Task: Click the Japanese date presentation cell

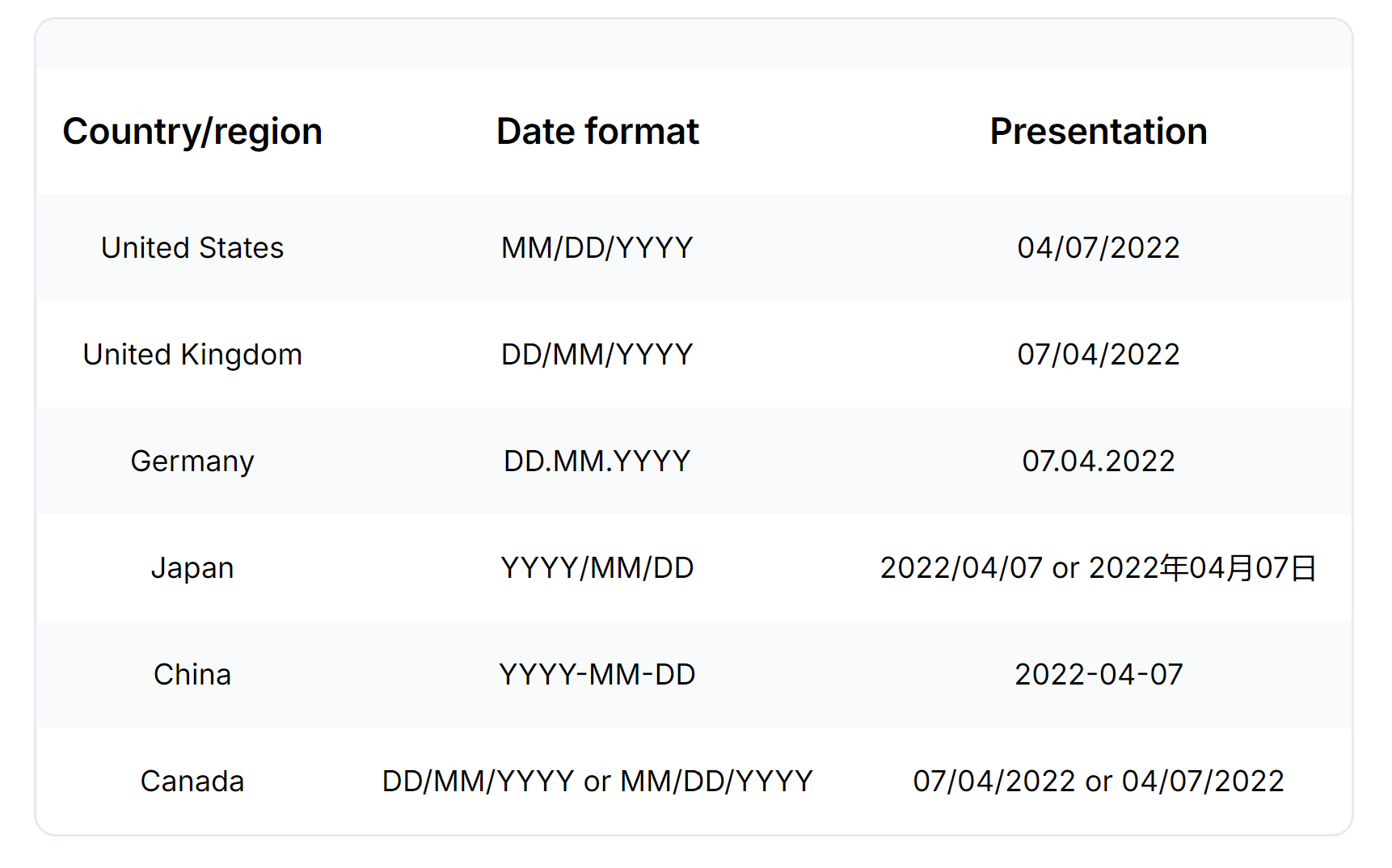Action: [1099, 567]
